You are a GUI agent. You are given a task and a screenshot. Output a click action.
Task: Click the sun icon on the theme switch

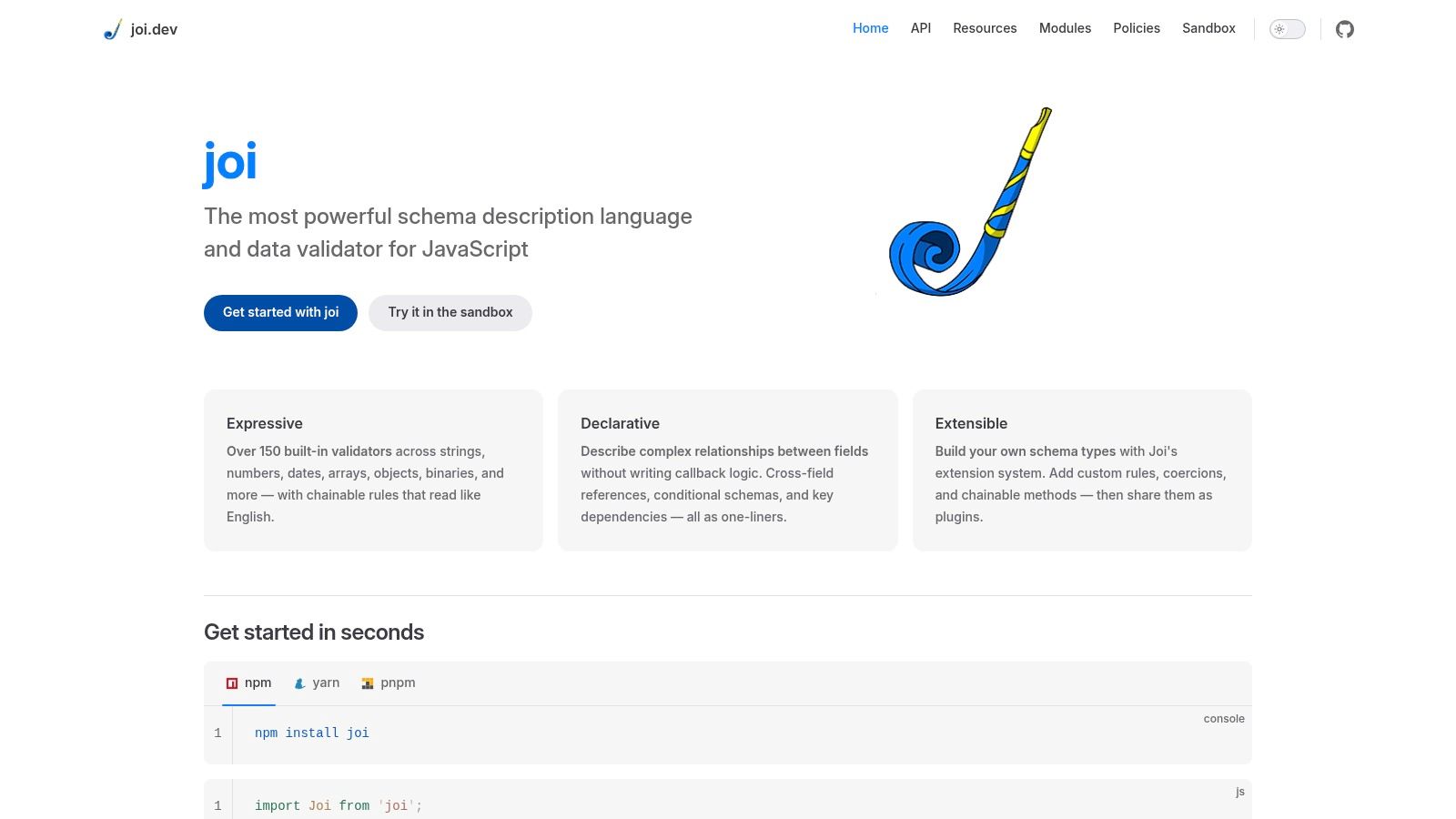pyautogui.click(x=1279, y=29)
